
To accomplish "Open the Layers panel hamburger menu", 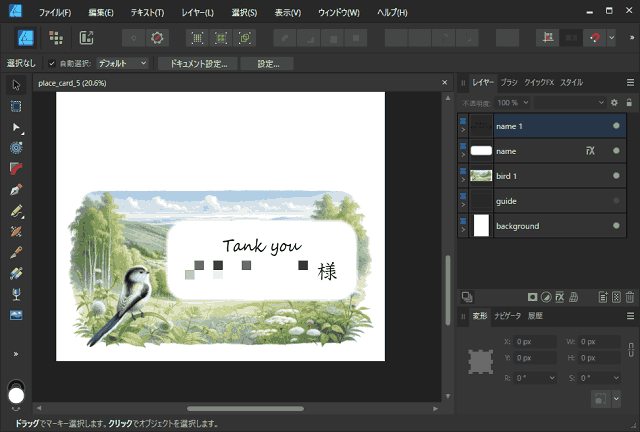I will point(631,82).
